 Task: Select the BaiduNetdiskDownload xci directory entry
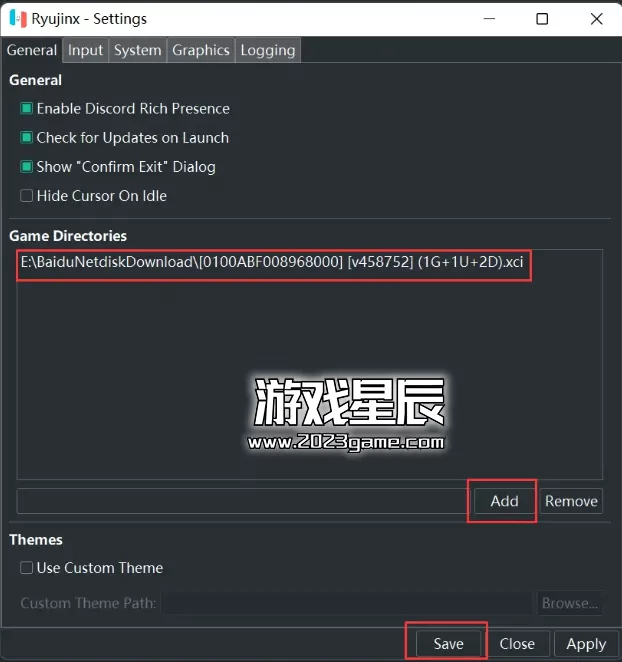point(272,262)
